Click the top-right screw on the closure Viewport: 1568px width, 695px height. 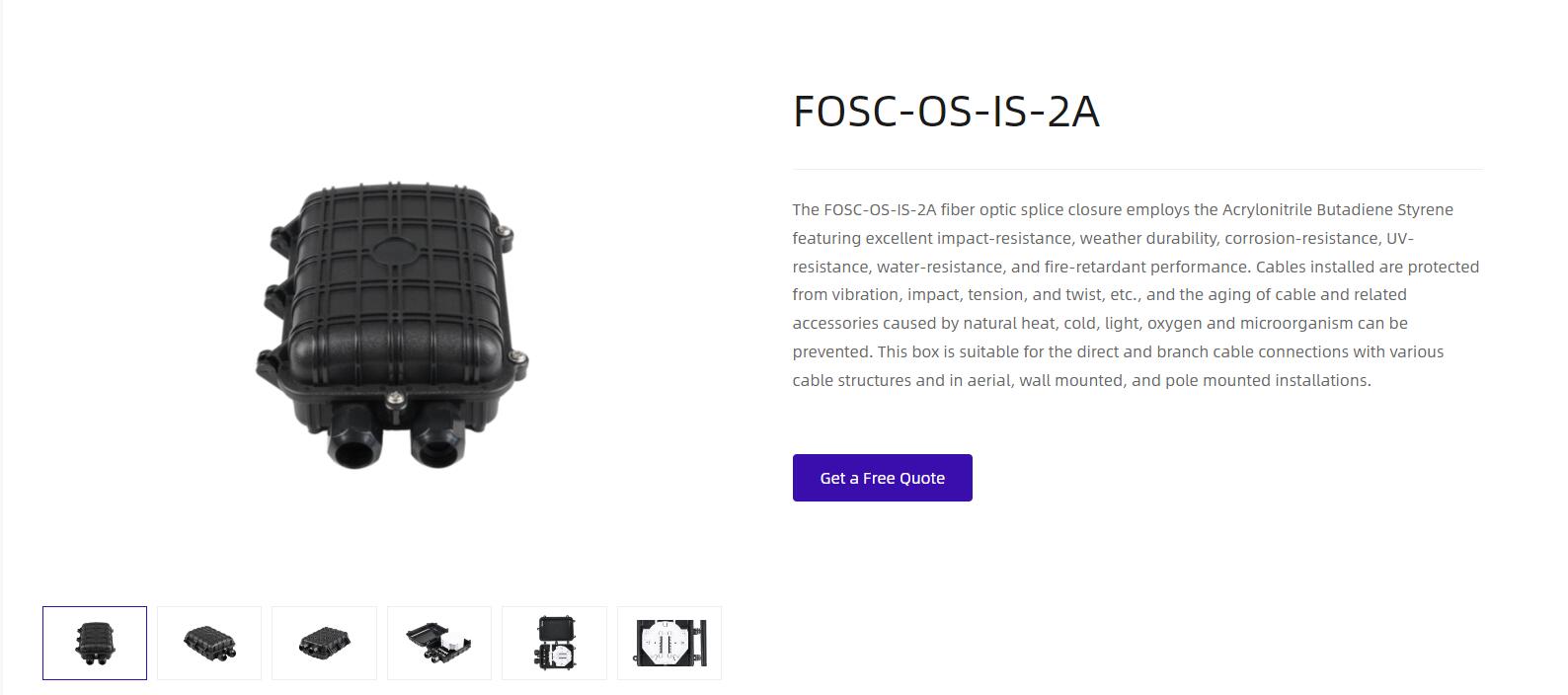pyautogui.click(x=507, y=232)
